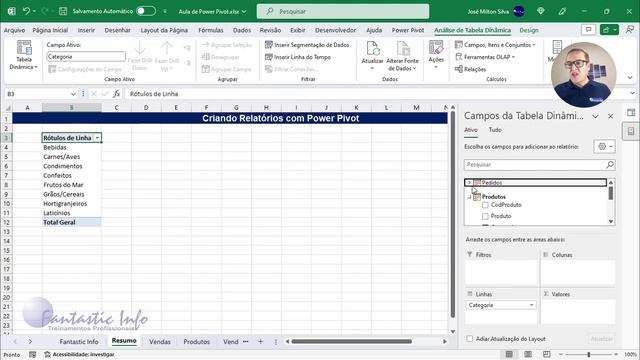Close the Campos da Tabela Dinâmica pane
This screenshot has width=640, height=360.
click(x=611, y=116)
